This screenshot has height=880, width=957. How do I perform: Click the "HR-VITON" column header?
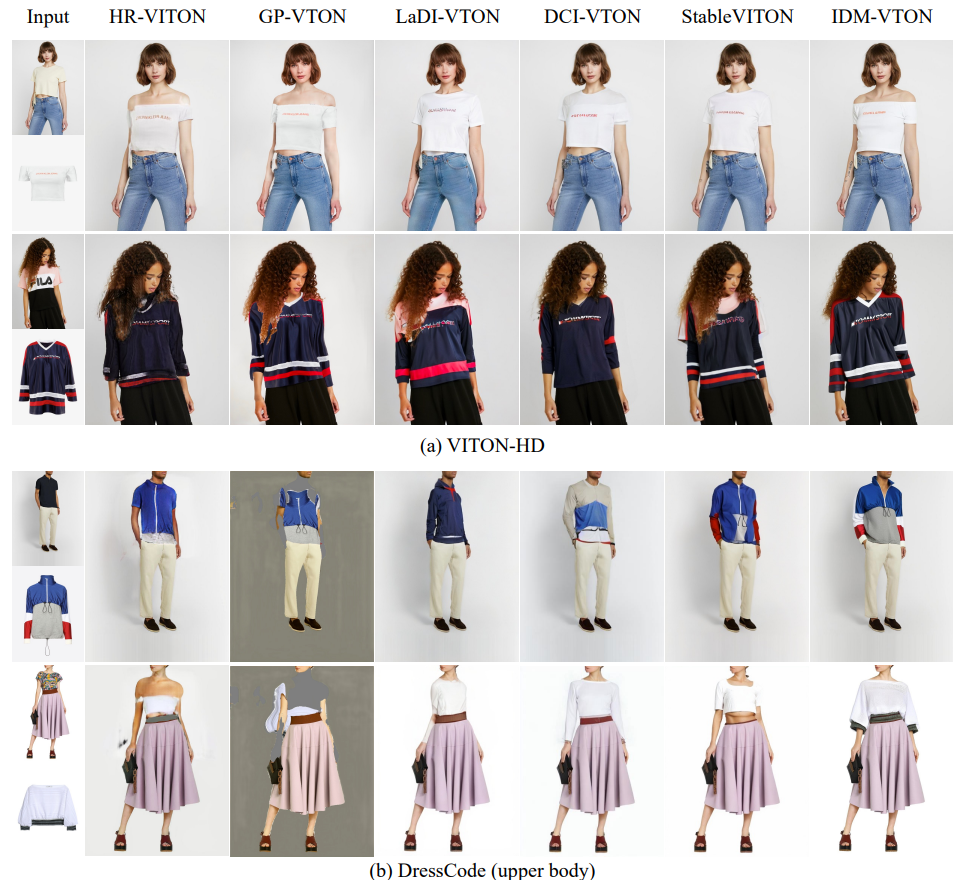pos(157,16)
